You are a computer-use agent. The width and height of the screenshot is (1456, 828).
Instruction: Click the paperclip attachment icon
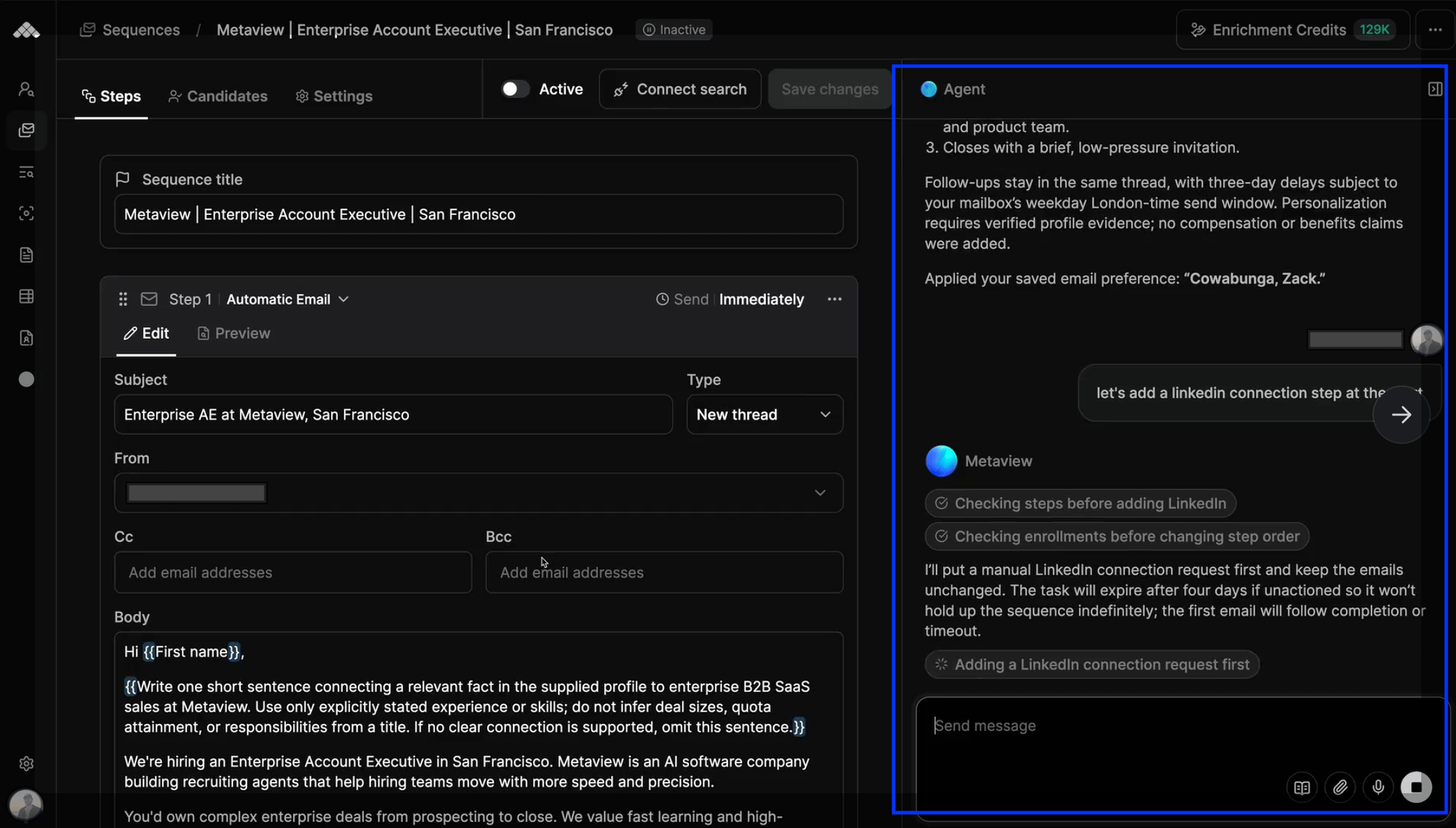coord(1340,787)
